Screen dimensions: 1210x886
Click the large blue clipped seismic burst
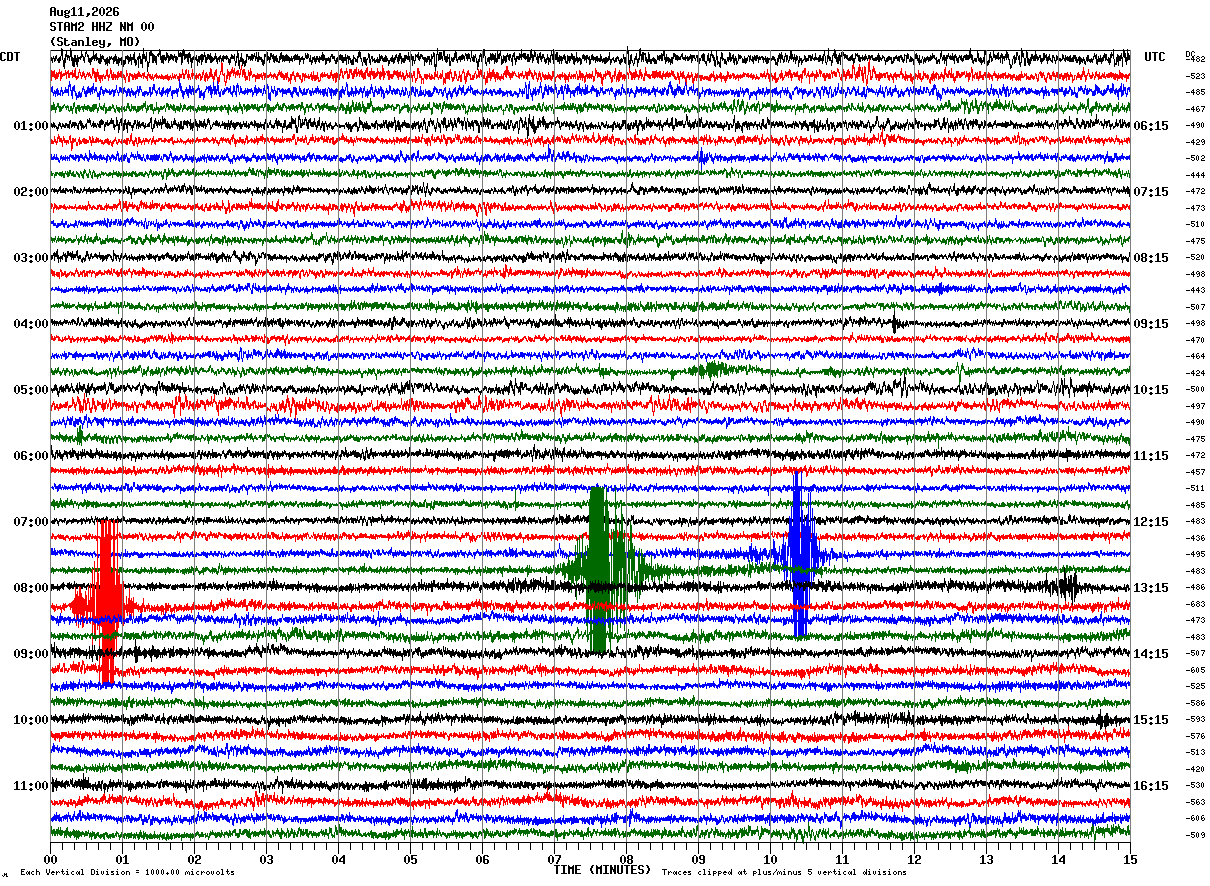pyautogui.click(x=800, y=553)
